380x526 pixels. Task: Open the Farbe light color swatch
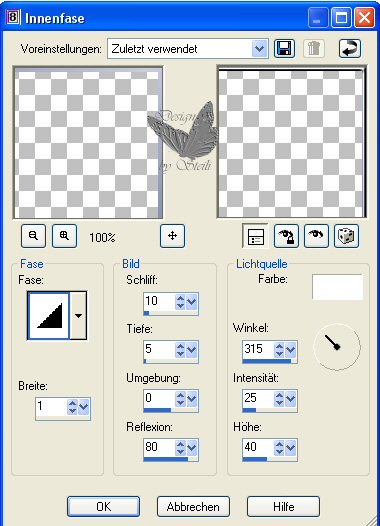click(x=337, y=287)
